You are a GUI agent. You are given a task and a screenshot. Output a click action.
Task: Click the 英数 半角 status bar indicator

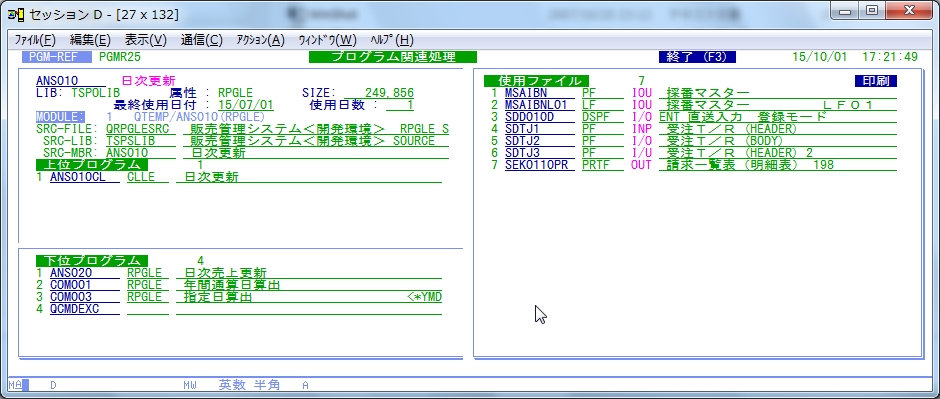point(249,385)
